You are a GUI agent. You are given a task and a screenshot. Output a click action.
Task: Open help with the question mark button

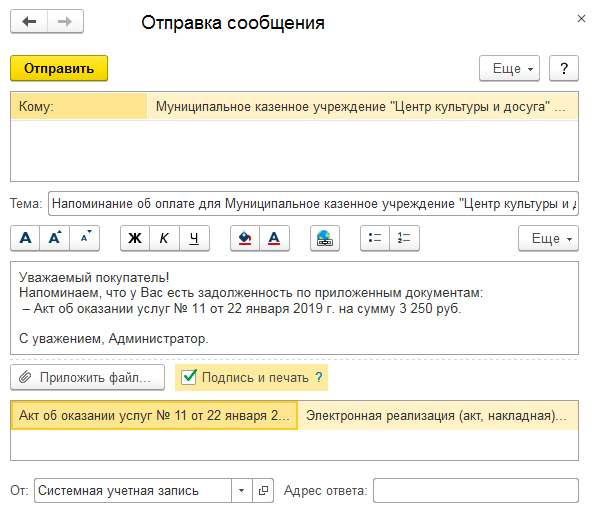pyautogui.click(x=564, y=68)
